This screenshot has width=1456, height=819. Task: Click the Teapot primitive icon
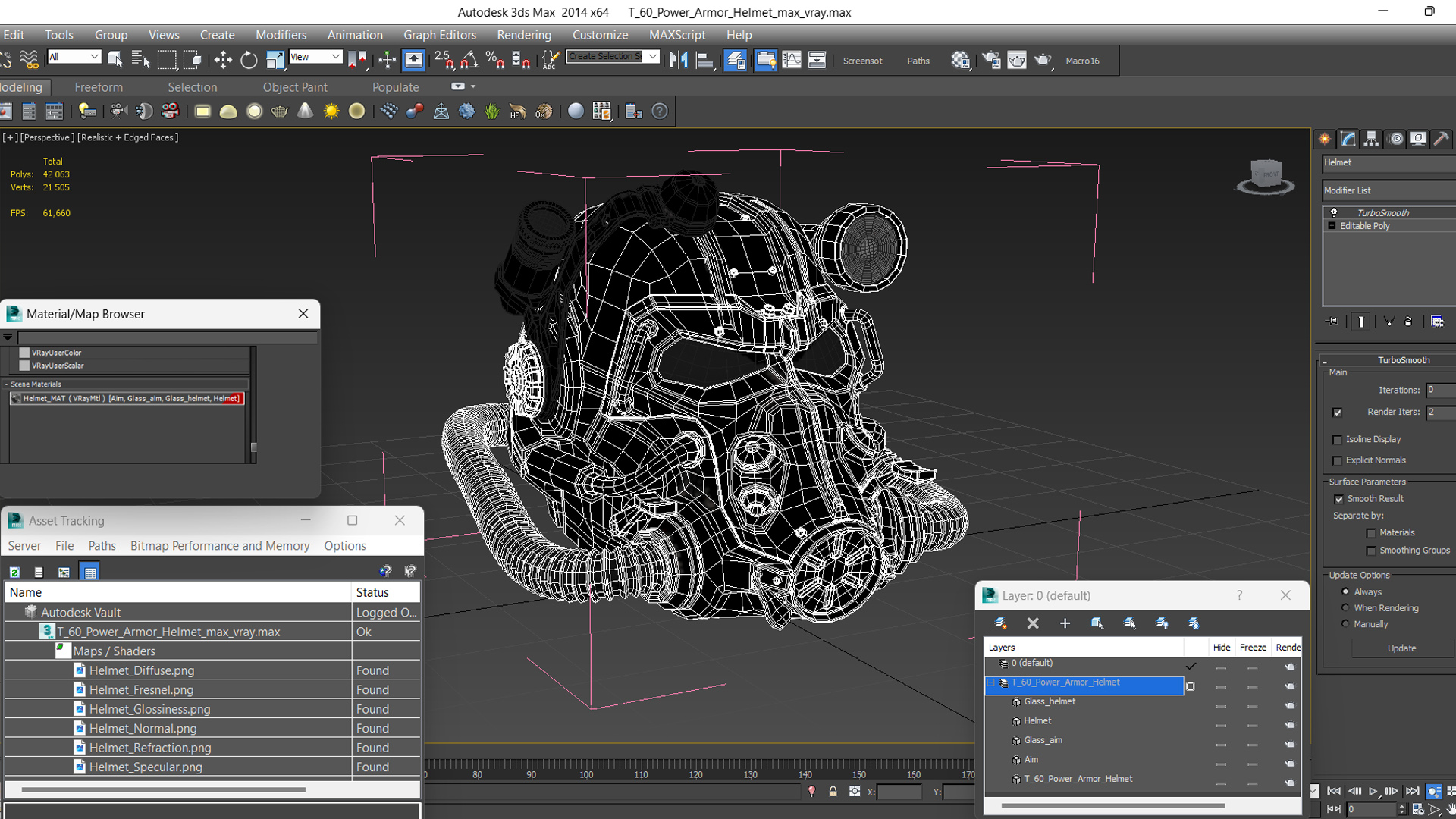click(x=279, y=111)
